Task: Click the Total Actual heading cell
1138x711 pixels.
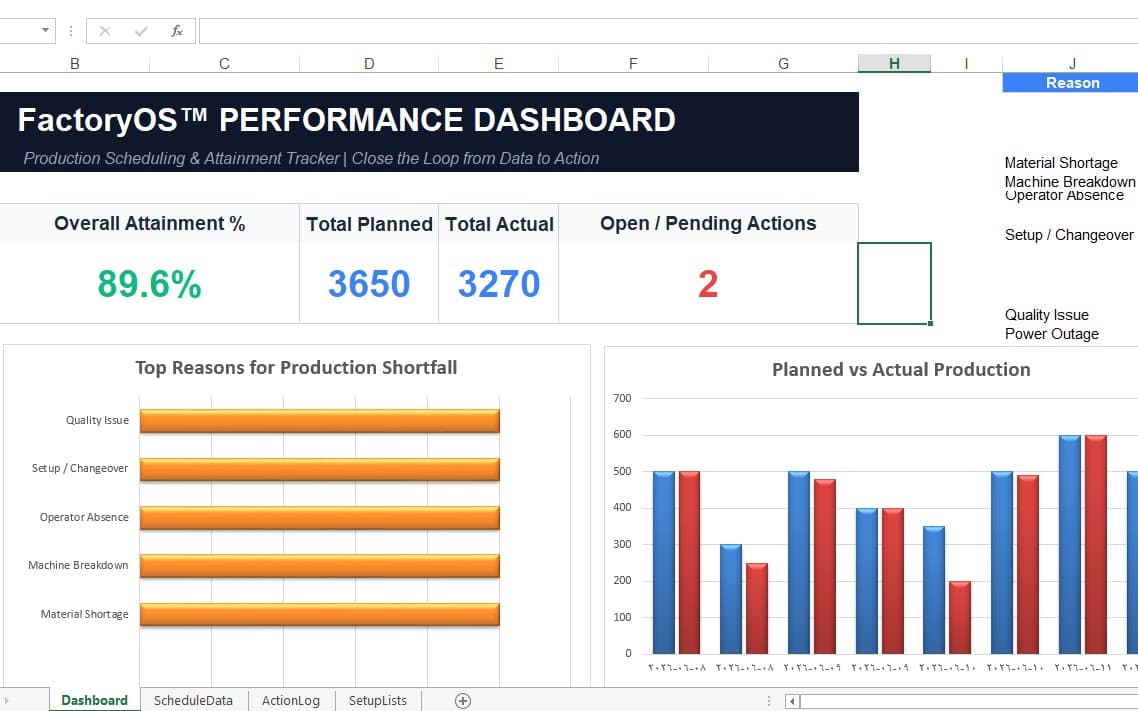Action: coord(499,224)
